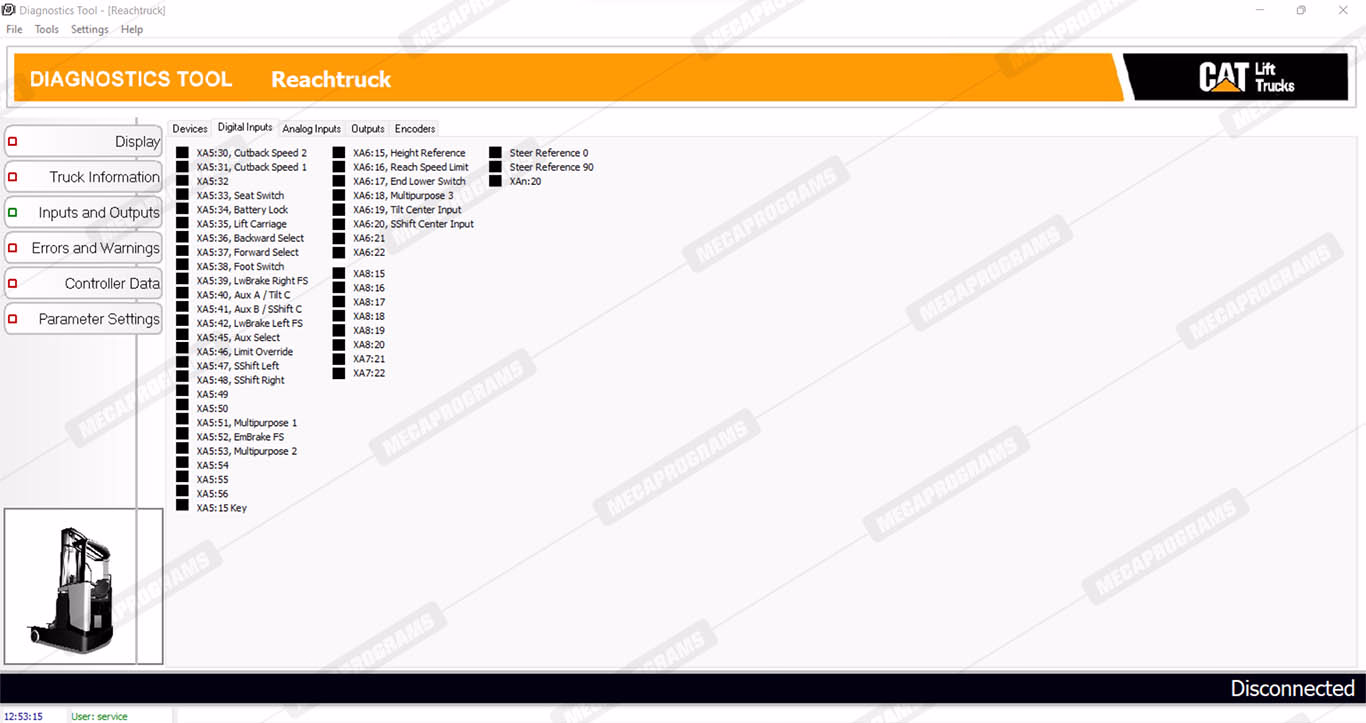The height and width of the screenshot is (723, 1366).
Task: Click the XA5:48, SShift Right label
Action: 240,380
